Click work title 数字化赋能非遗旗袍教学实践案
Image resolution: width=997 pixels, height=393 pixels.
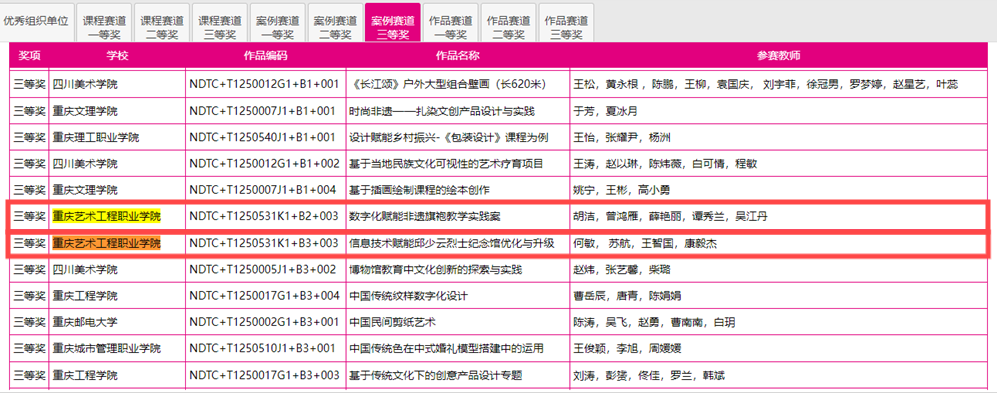(425, 217)
